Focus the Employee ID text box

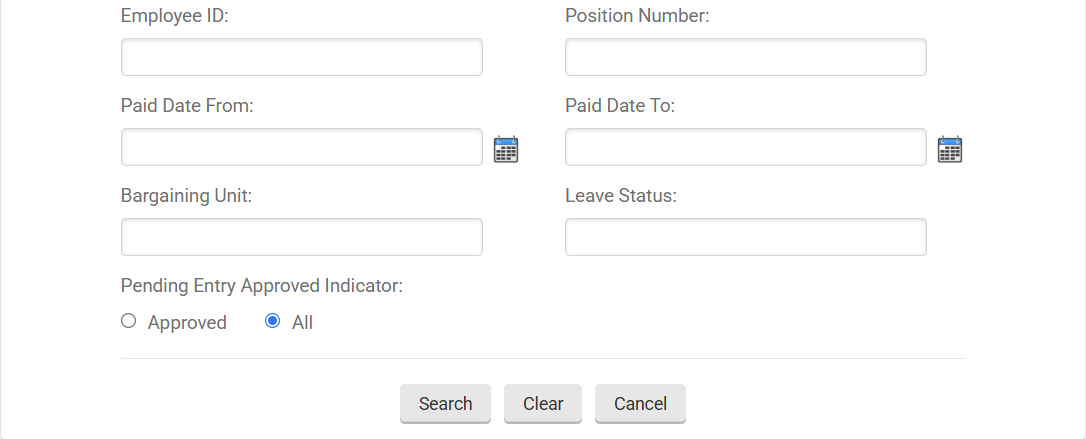tap(301, 57)
